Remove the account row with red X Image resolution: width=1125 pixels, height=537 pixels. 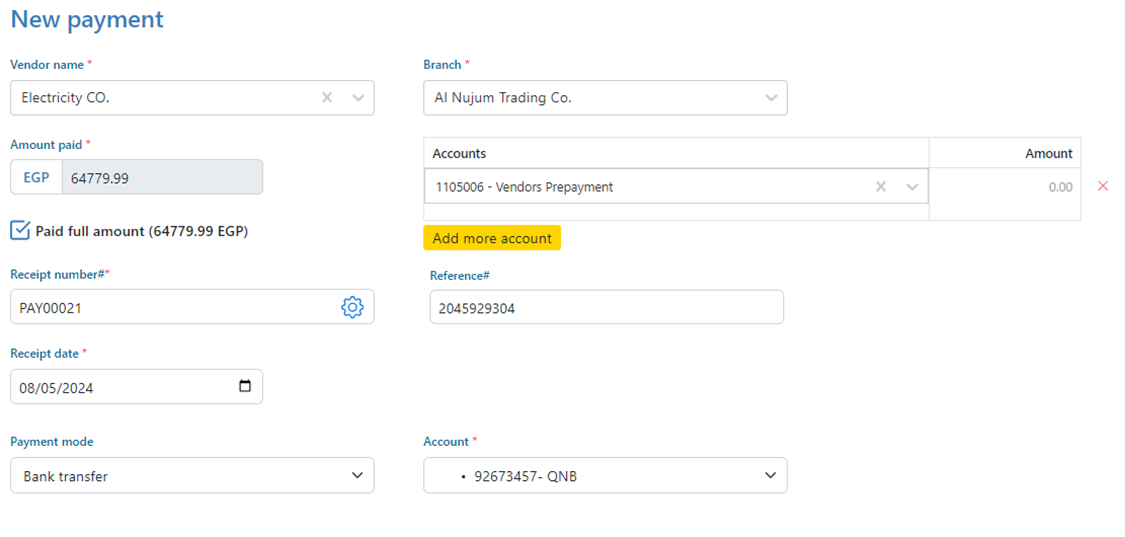tap(1103, 186)
